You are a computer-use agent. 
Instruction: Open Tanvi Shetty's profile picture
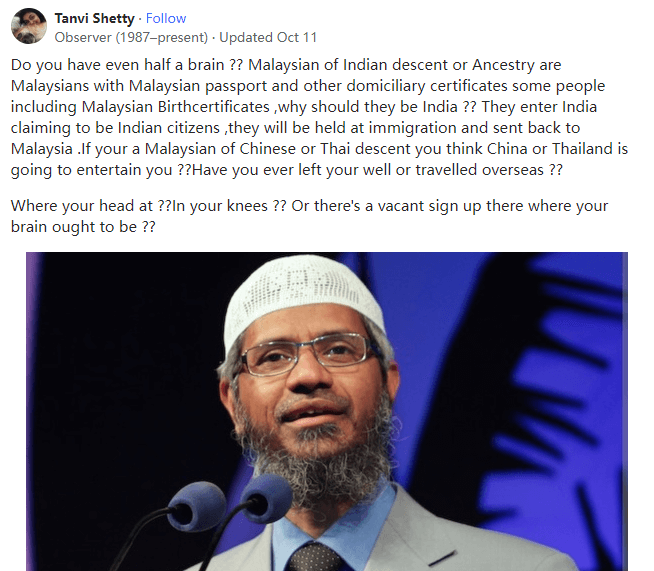(x=29, y=26)
